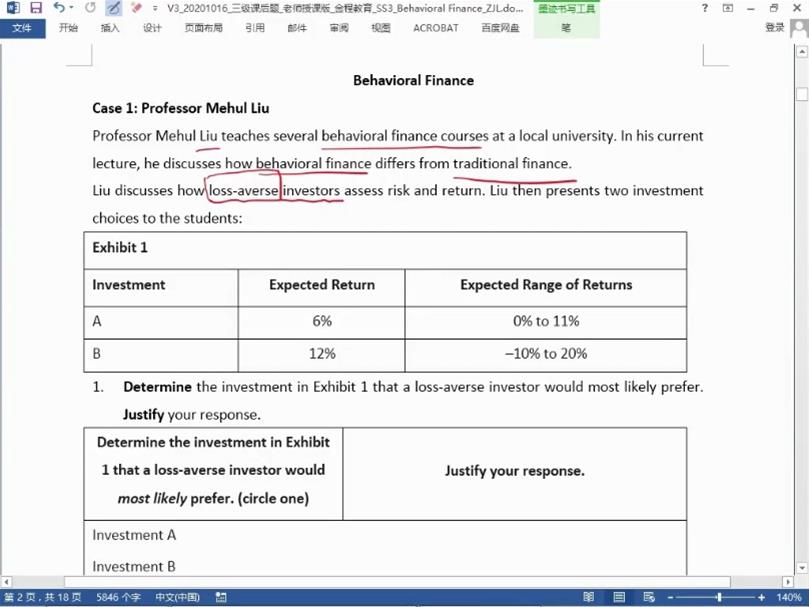Click the horizontal scrollbar right arrow
Screen dimensions: 809x607
[x=788, y=581]
